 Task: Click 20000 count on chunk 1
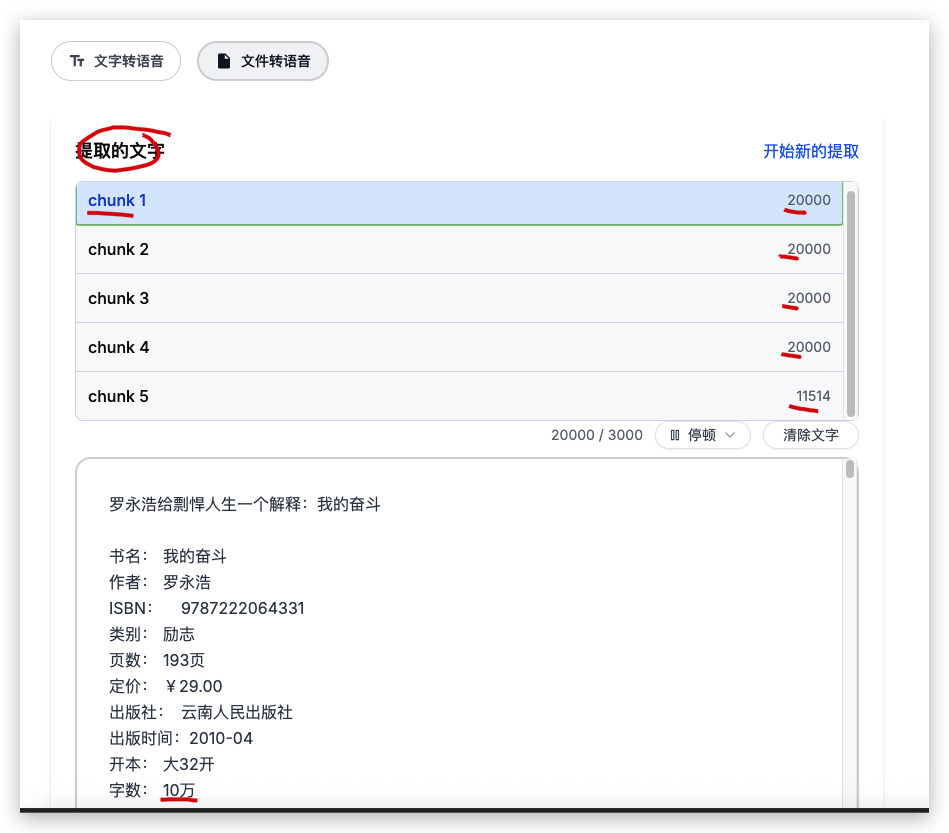pos(809,200)
